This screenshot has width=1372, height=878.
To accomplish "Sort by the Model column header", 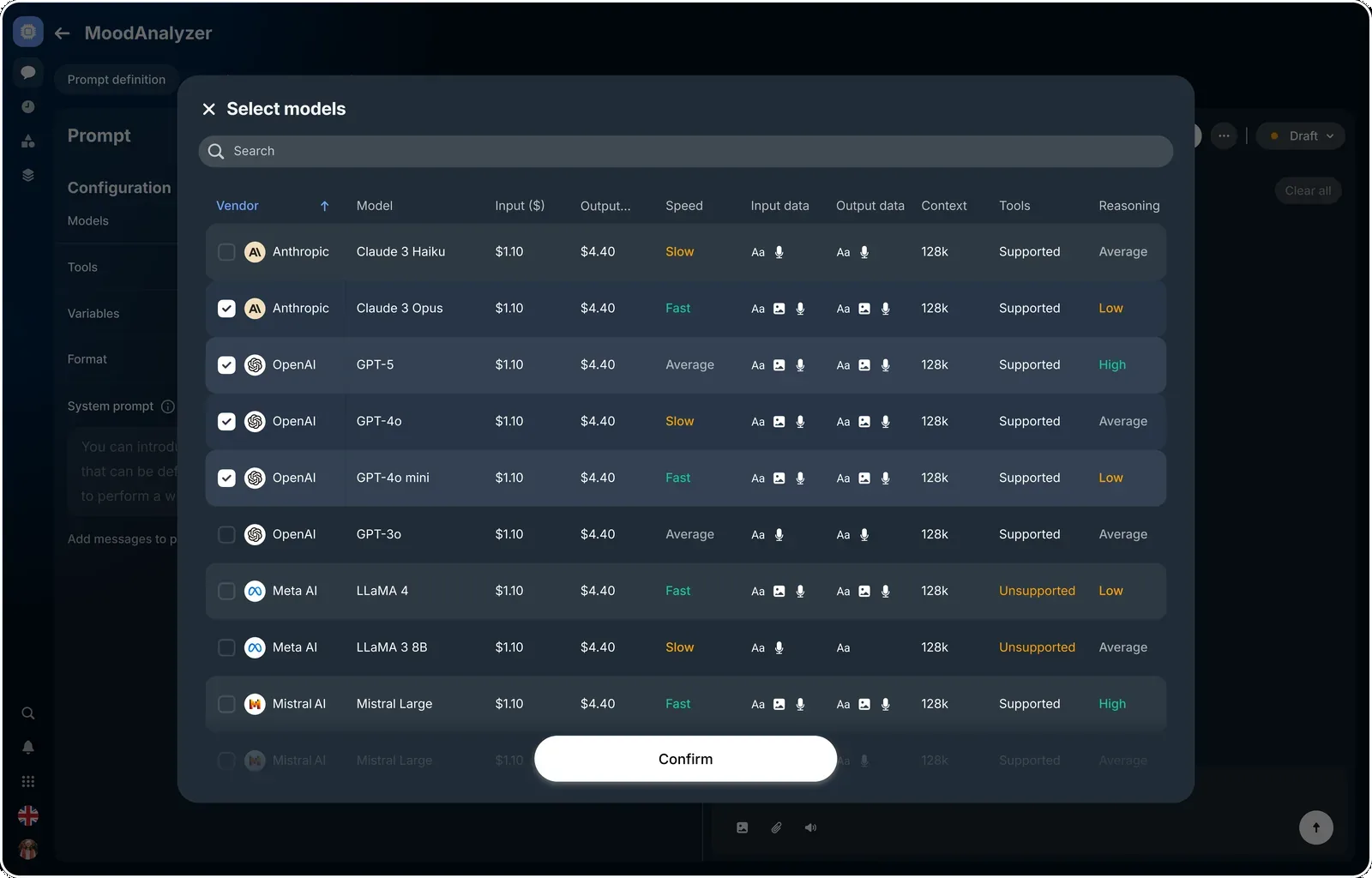I will click(375, 206).
